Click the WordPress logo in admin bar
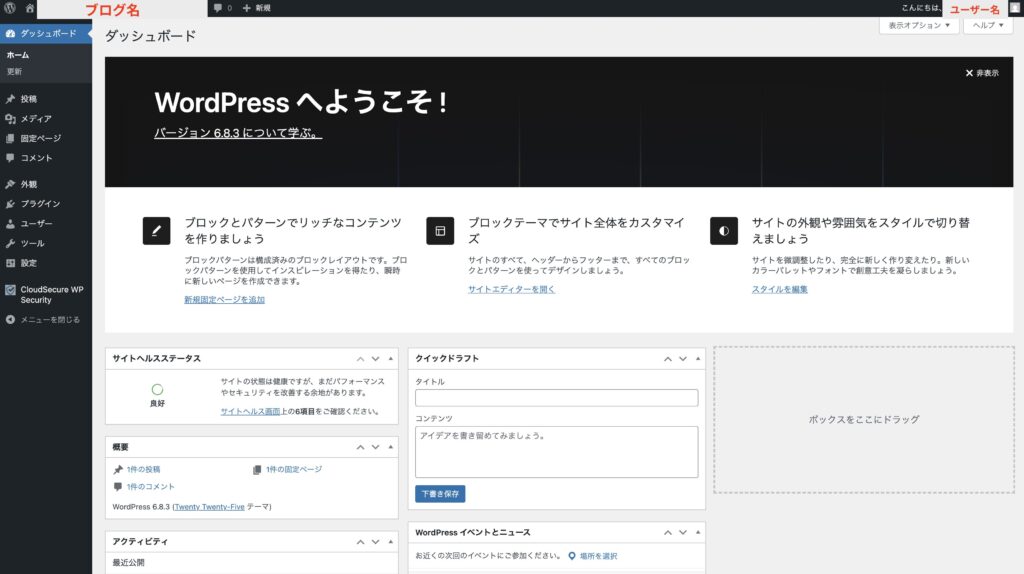1024x574 pixels. [10, 8]
